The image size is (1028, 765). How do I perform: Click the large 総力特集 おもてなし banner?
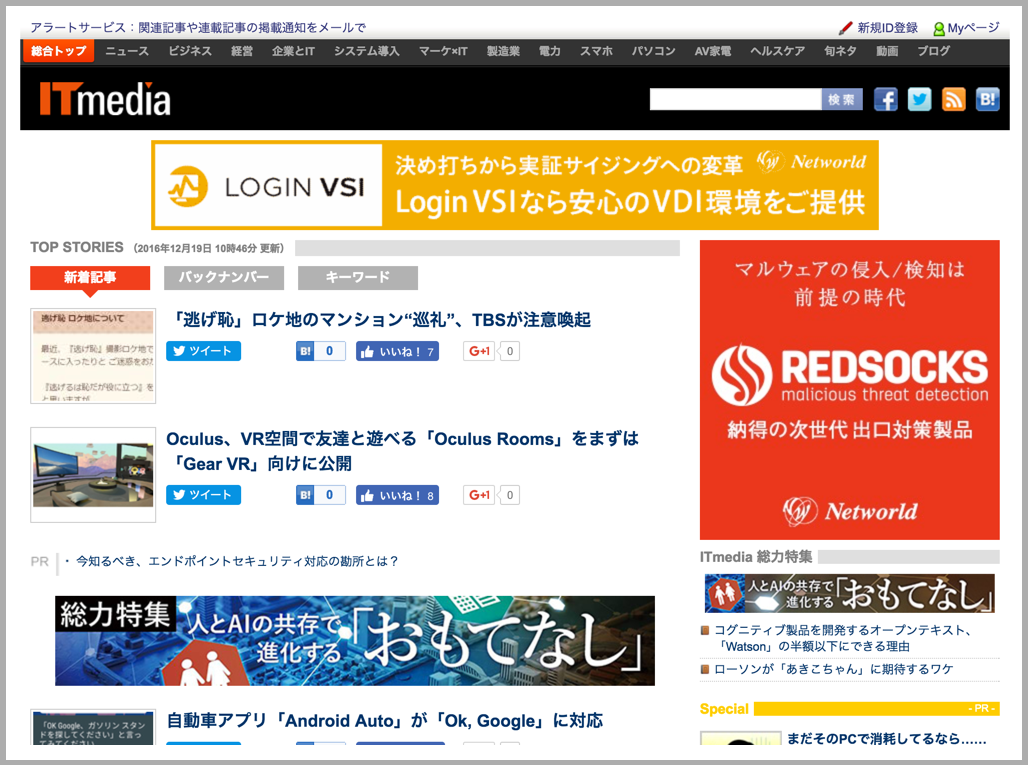(x=355, y=640)
